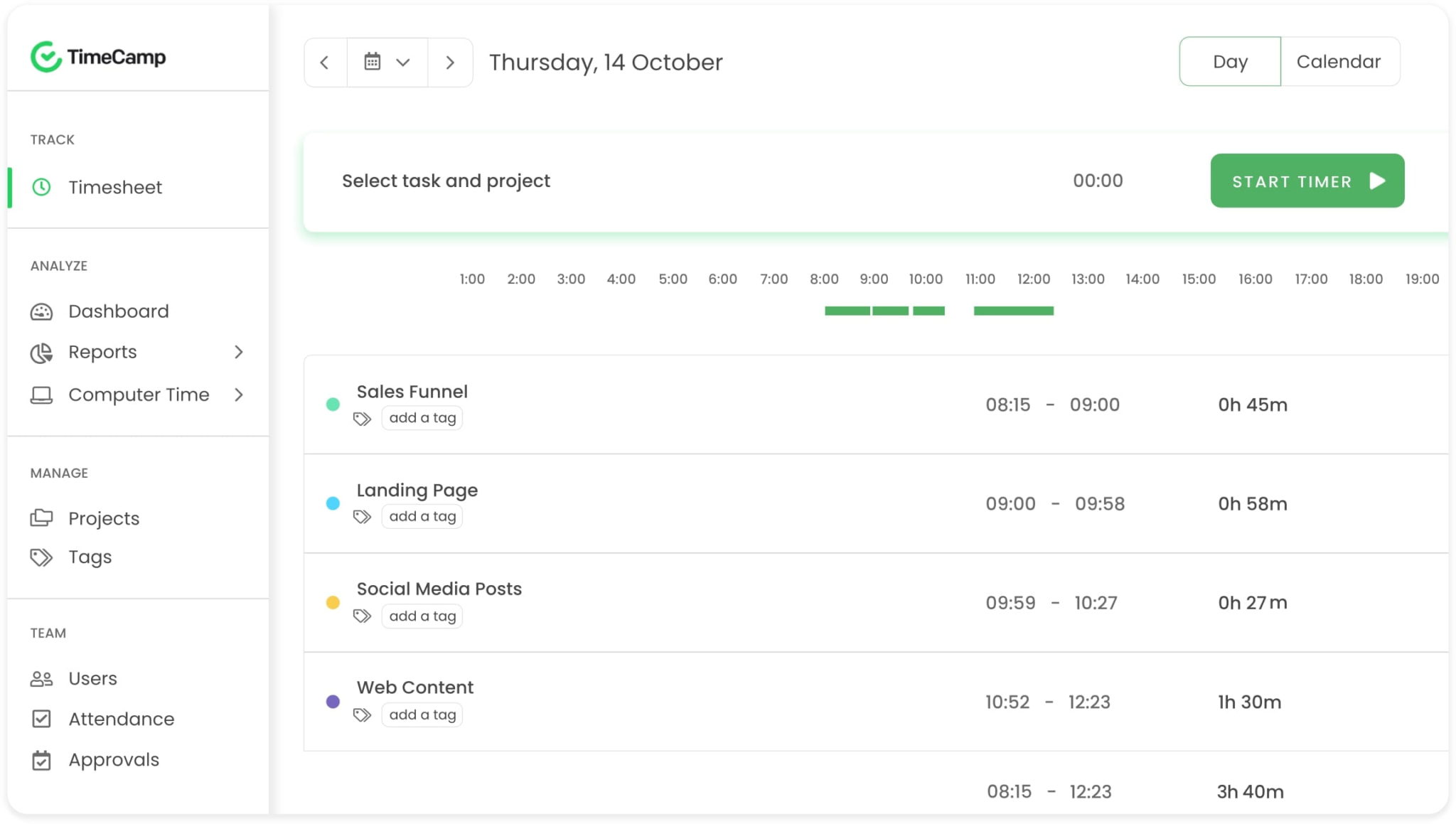The image size is (1456, 824).
Task: Click the Reports pie chart icon
Action: (41, 352)
